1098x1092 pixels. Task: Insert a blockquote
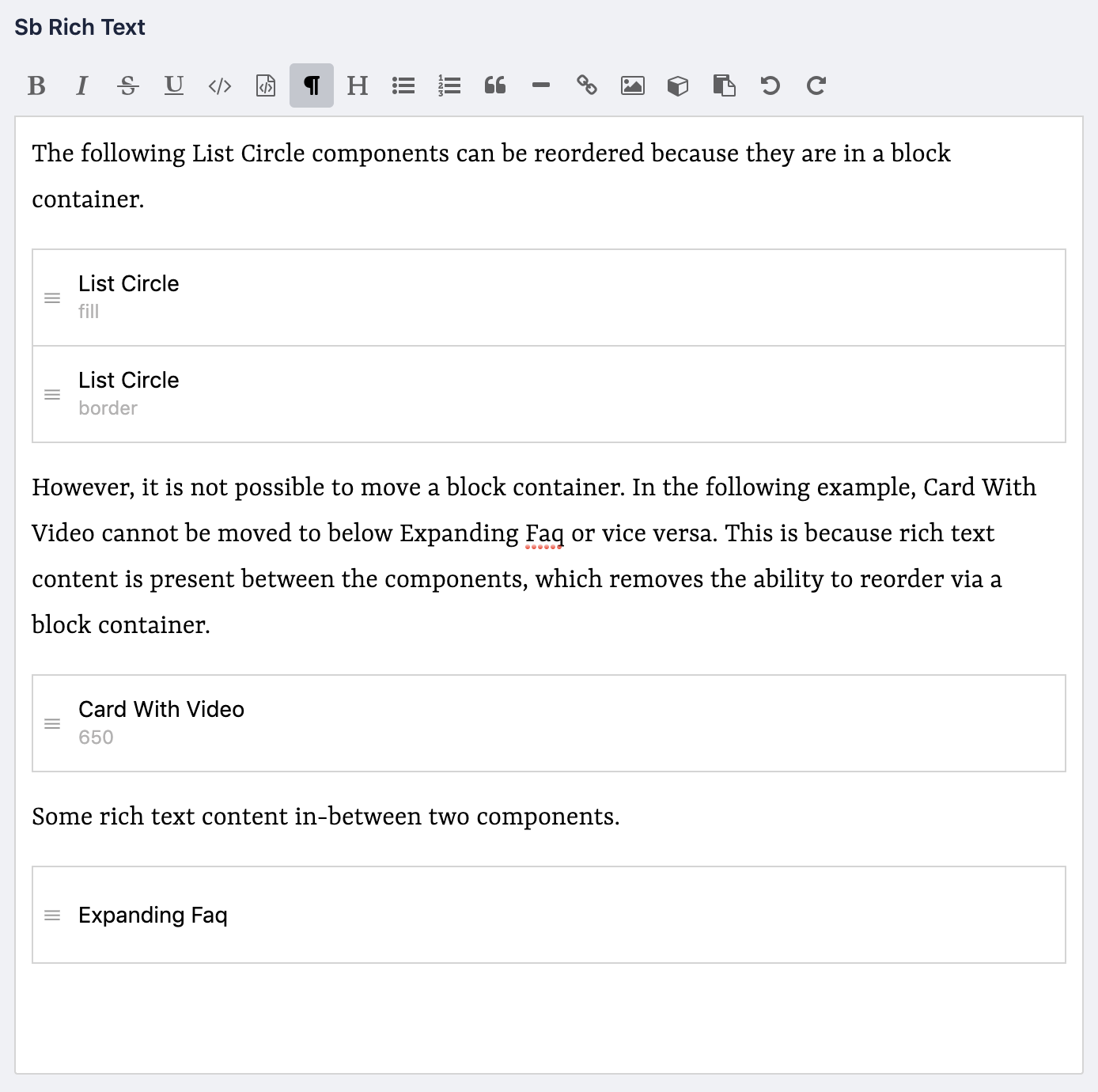tap(496, 85)
